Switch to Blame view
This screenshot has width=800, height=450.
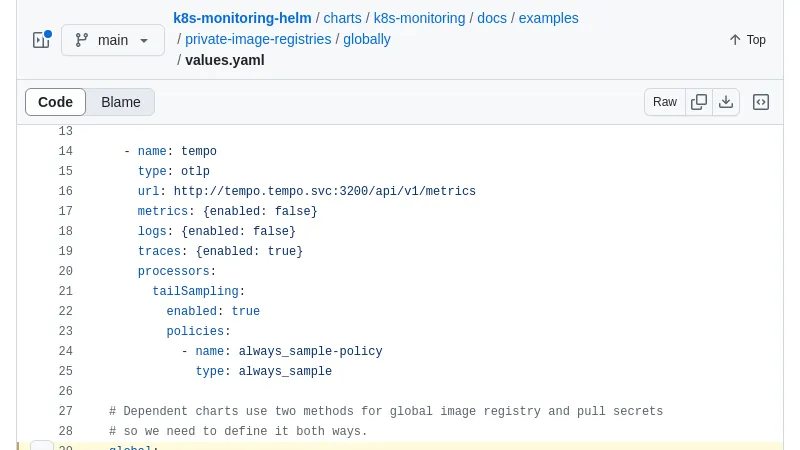(120, 102)
